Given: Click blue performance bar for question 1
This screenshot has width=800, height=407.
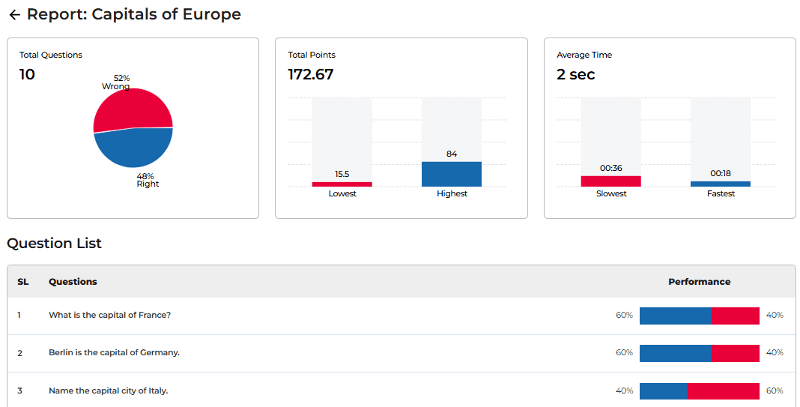Looking at the screenshot, I should tap(675, 315).
